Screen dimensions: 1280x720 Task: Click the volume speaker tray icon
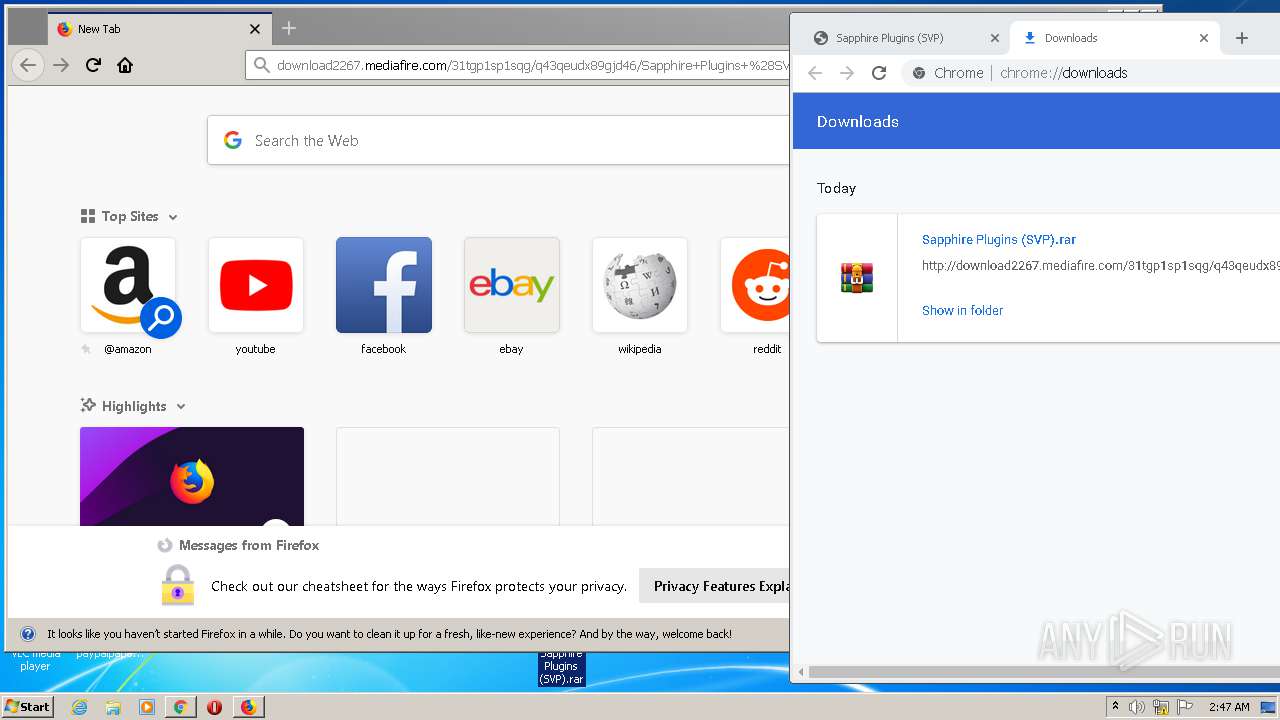tap(1137, 707)
